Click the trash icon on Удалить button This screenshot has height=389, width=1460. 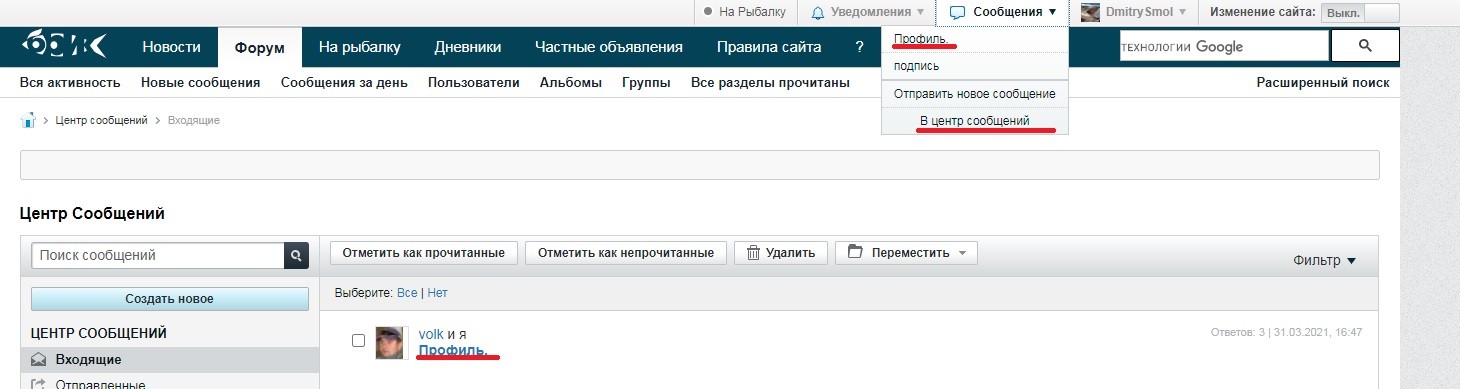click(753, 253)
